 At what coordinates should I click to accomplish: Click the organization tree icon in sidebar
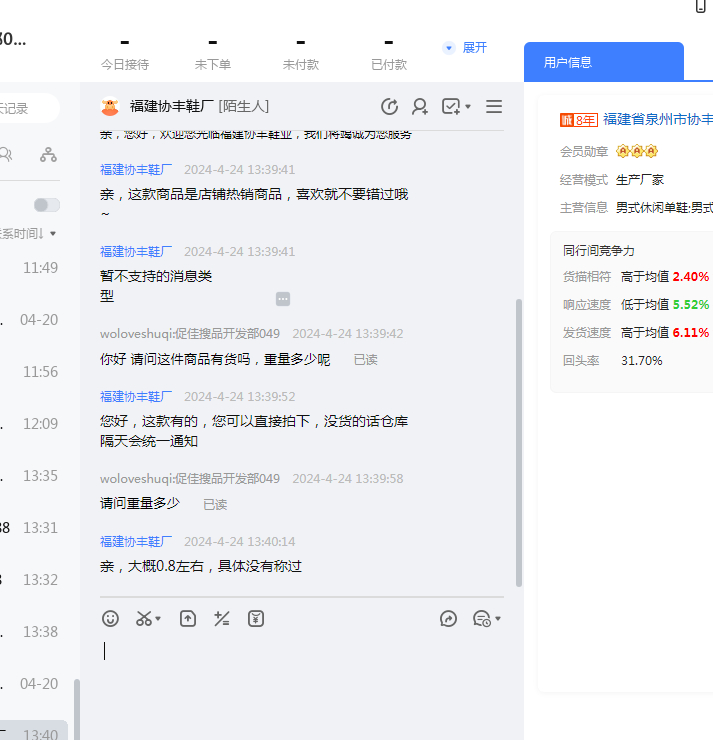48,154
